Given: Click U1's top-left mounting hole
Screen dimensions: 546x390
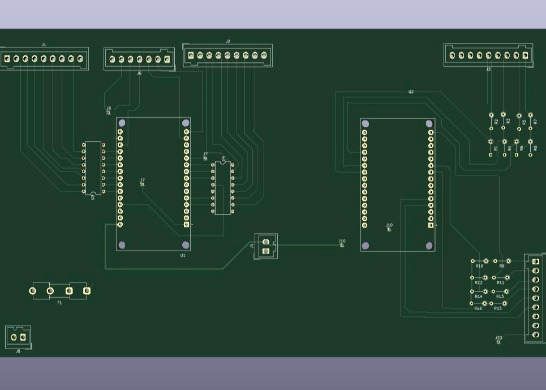Looking at the screenshot, I should click(122, 123).
